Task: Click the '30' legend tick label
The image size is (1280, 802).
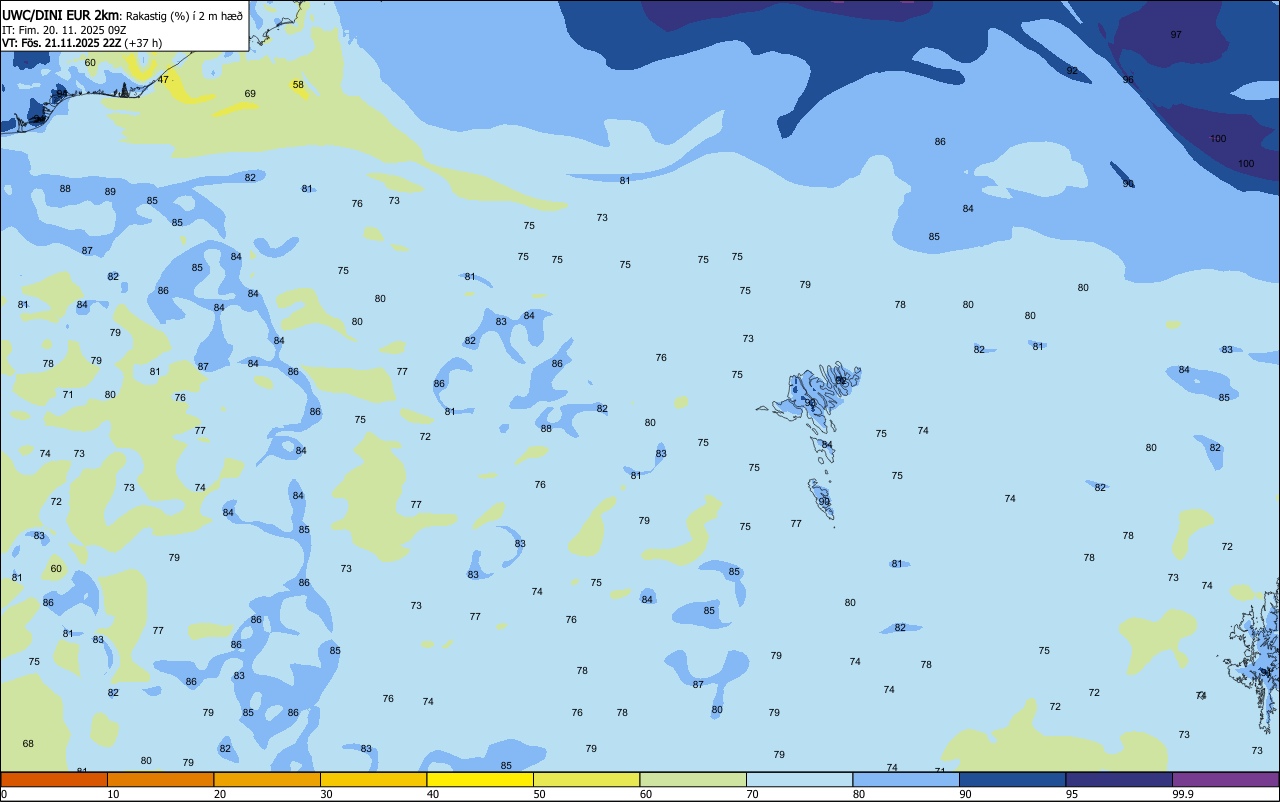Action: [x=326, y=794]
